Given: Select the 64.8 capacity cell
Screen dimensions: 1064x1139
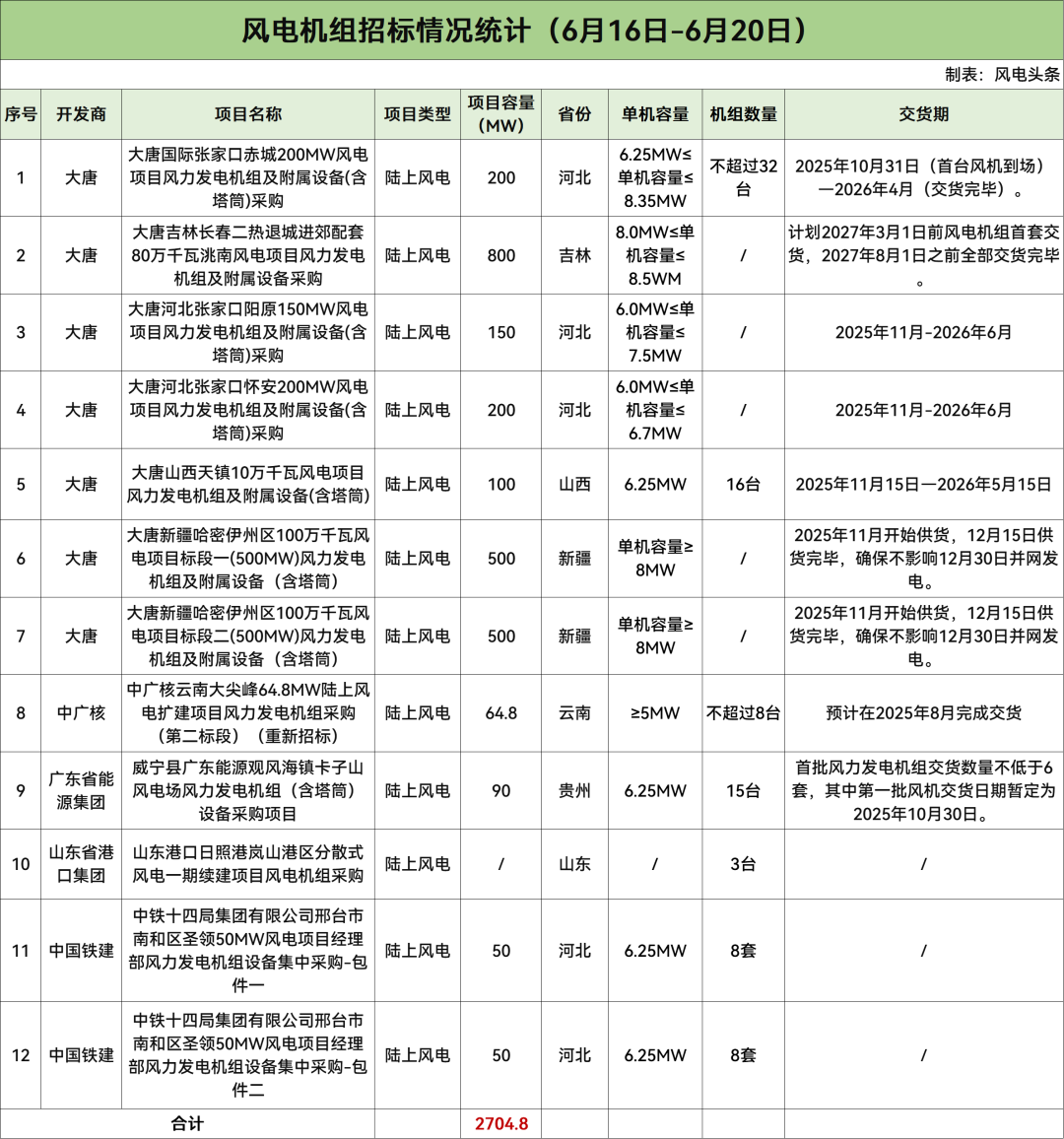Looking at the screenshot, I should pos(501,713).
